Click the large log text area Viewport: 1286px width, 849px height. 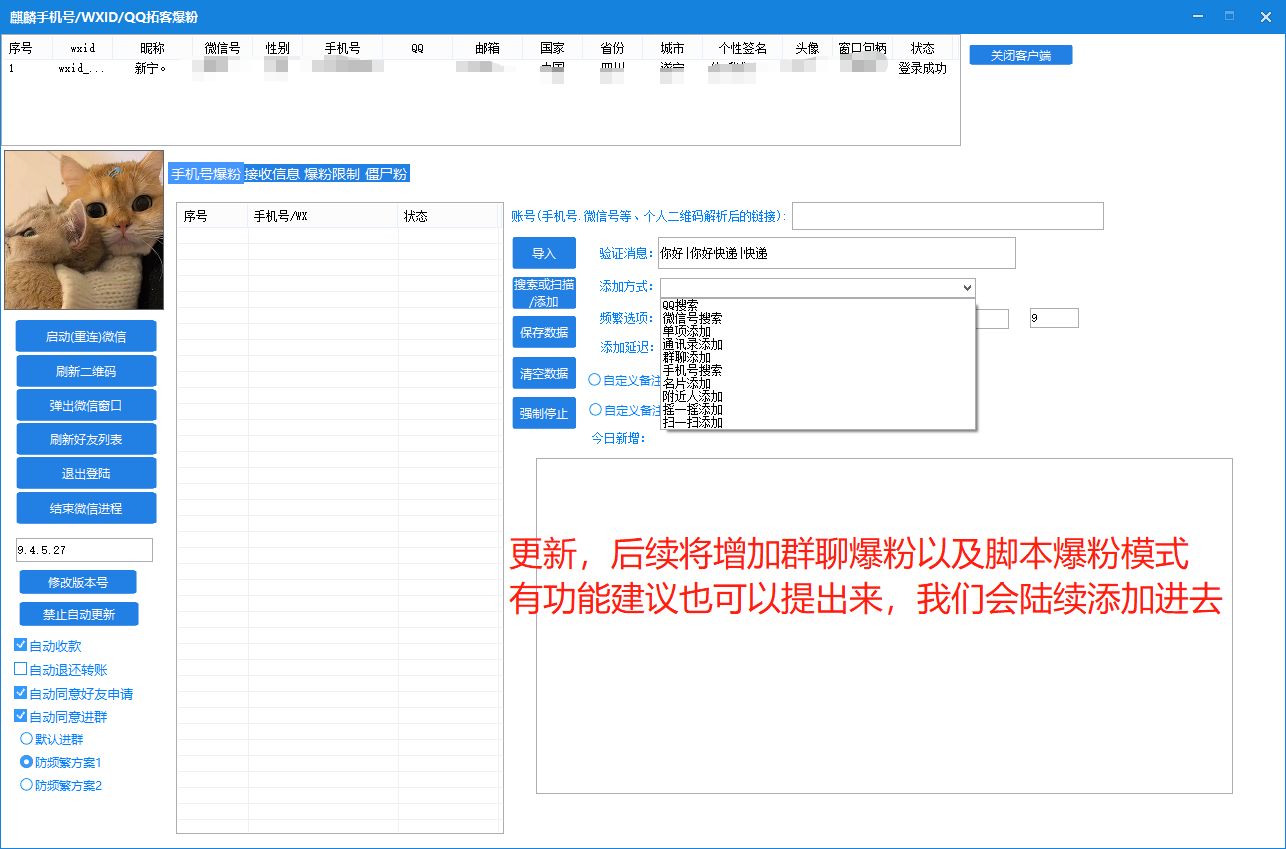(884, 626)
